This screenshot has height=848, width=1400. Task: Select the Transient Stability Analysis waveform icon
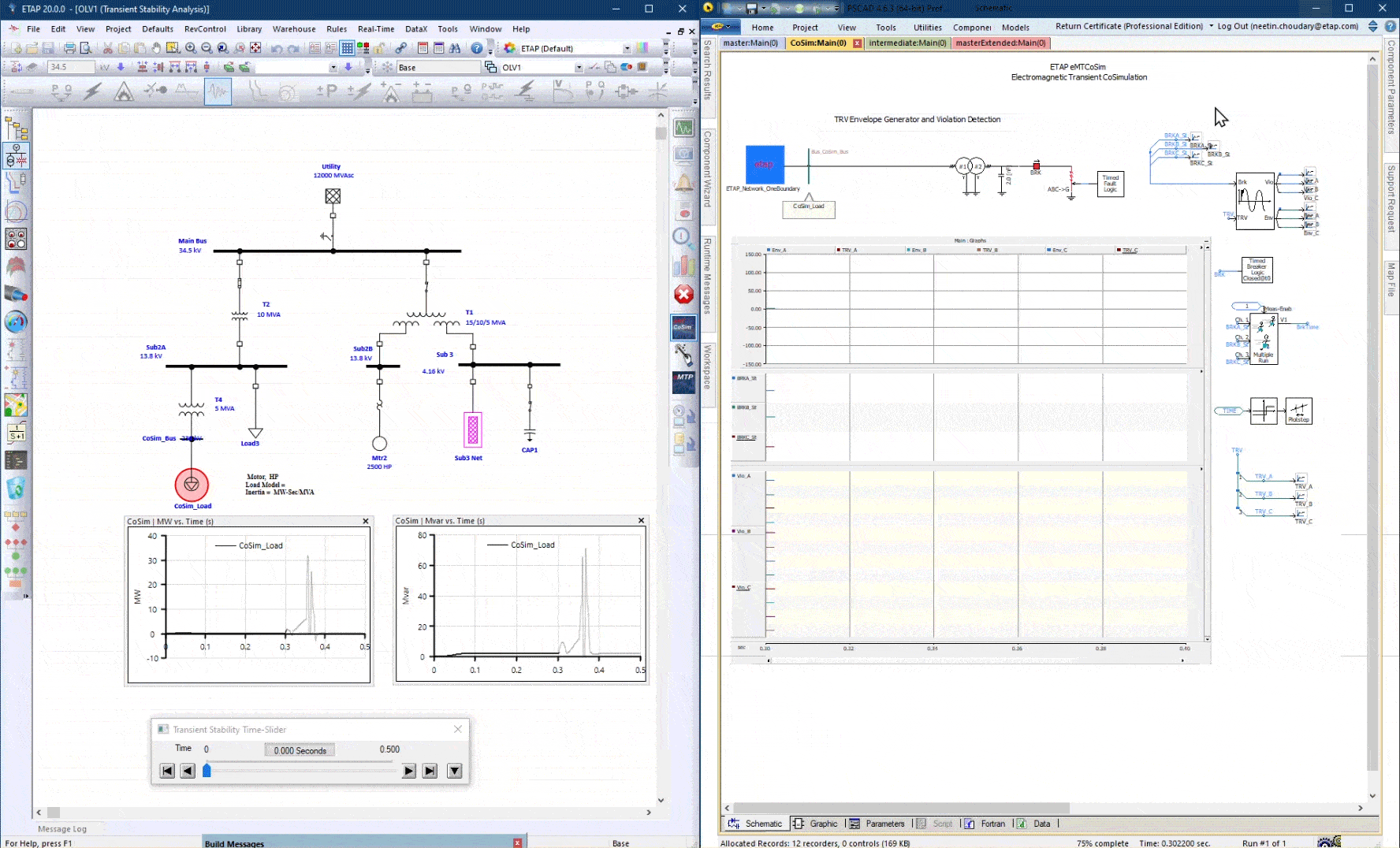(218, 92)
